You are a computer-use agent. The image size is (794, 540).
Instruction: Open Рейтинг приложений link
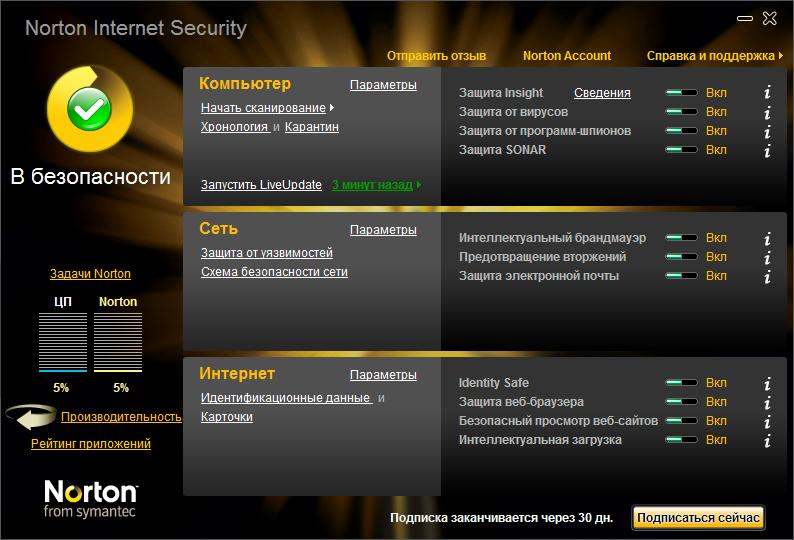coord(91,444)
